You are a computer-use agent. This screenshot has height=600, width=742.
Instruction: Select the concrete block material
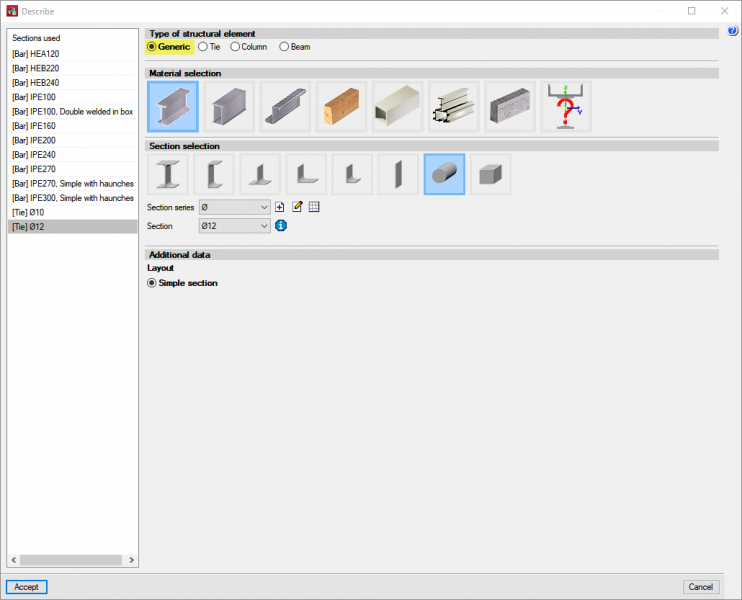(510, 107)
